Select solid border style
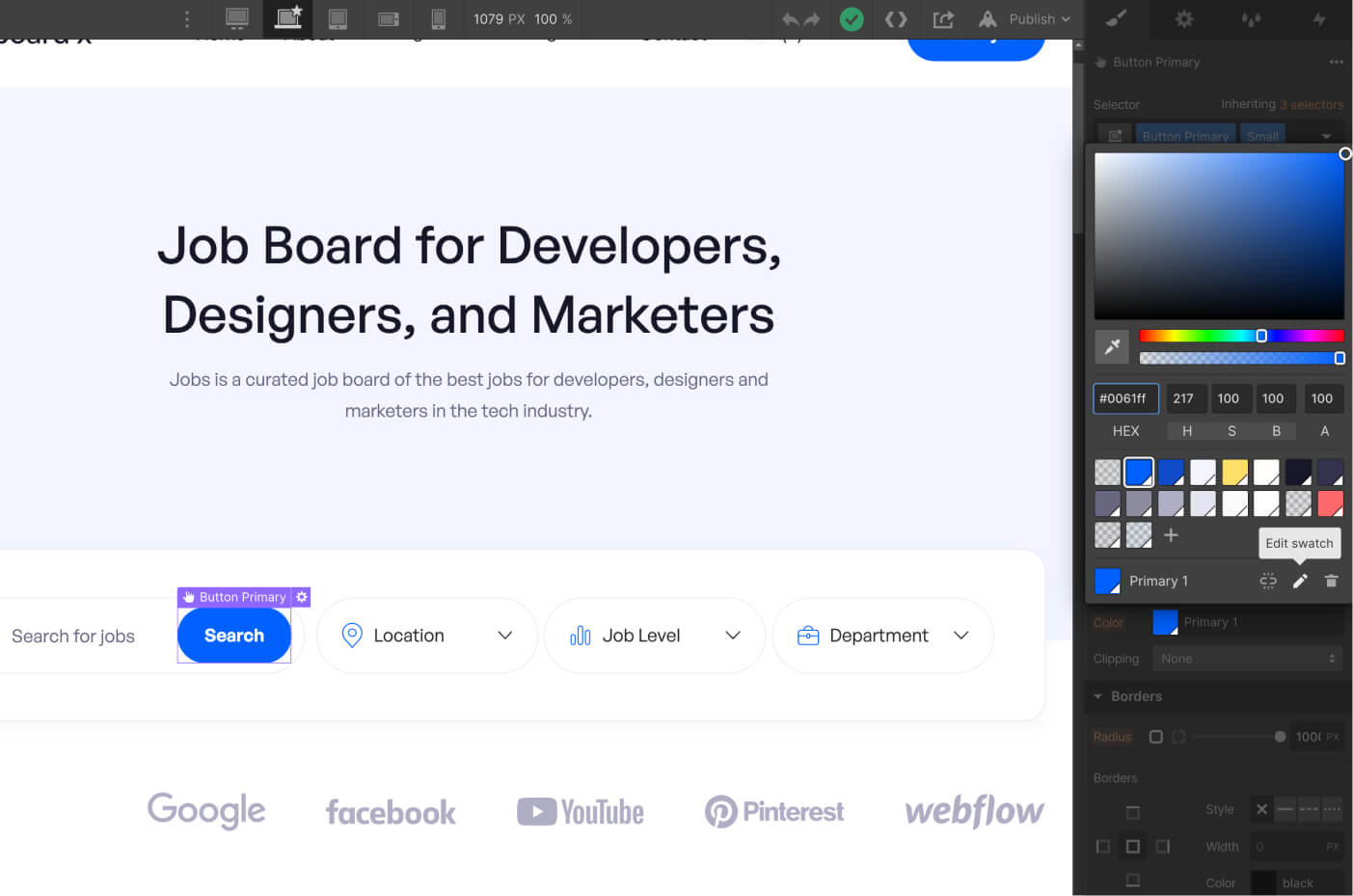Image resolution: width=1353 pixels, height=896 pixels. [x=1285, y=809]
